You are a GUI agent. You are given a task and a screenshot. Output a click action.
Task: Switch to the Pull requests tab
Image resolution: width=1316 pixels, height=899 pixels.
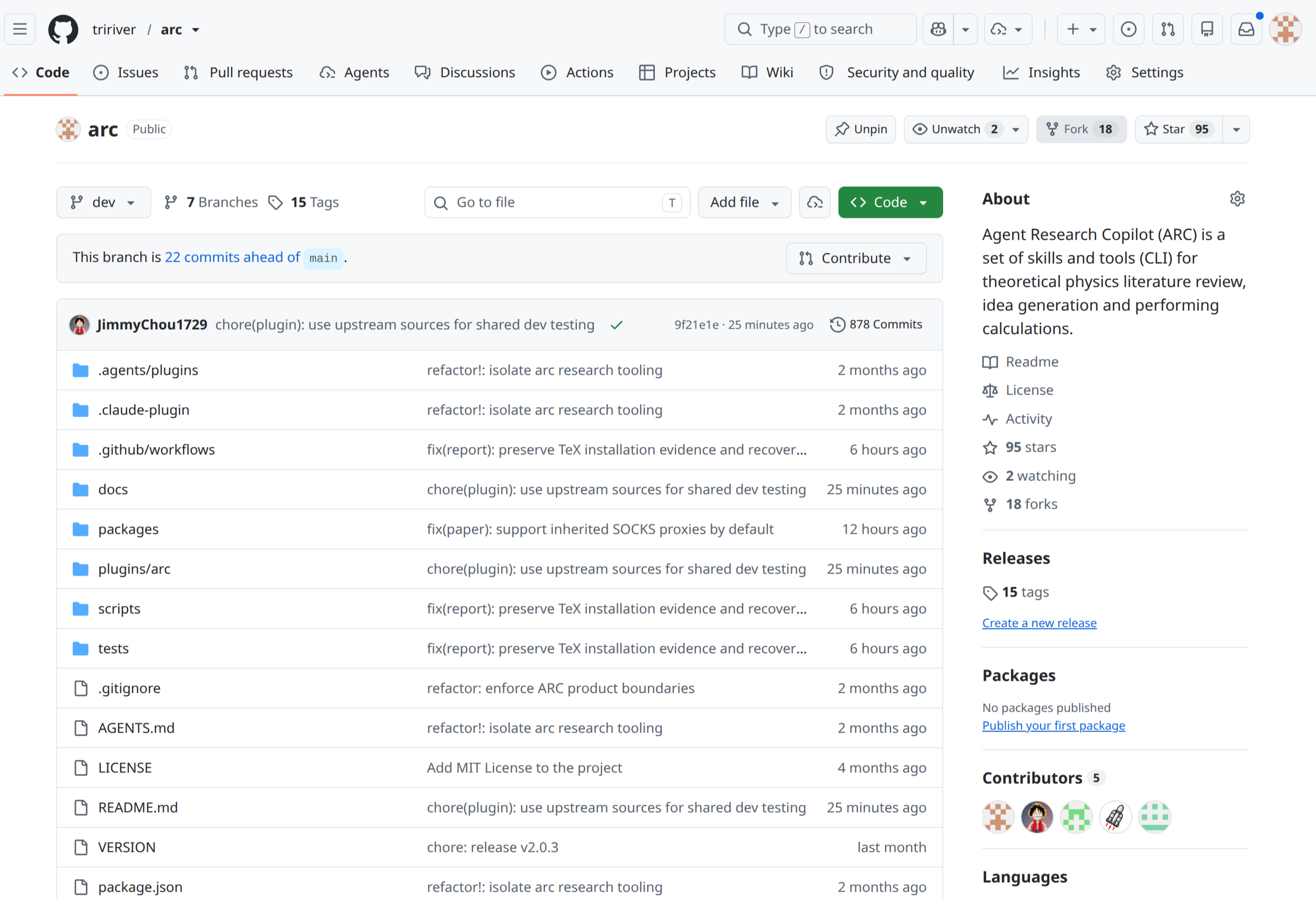(239, 73)
